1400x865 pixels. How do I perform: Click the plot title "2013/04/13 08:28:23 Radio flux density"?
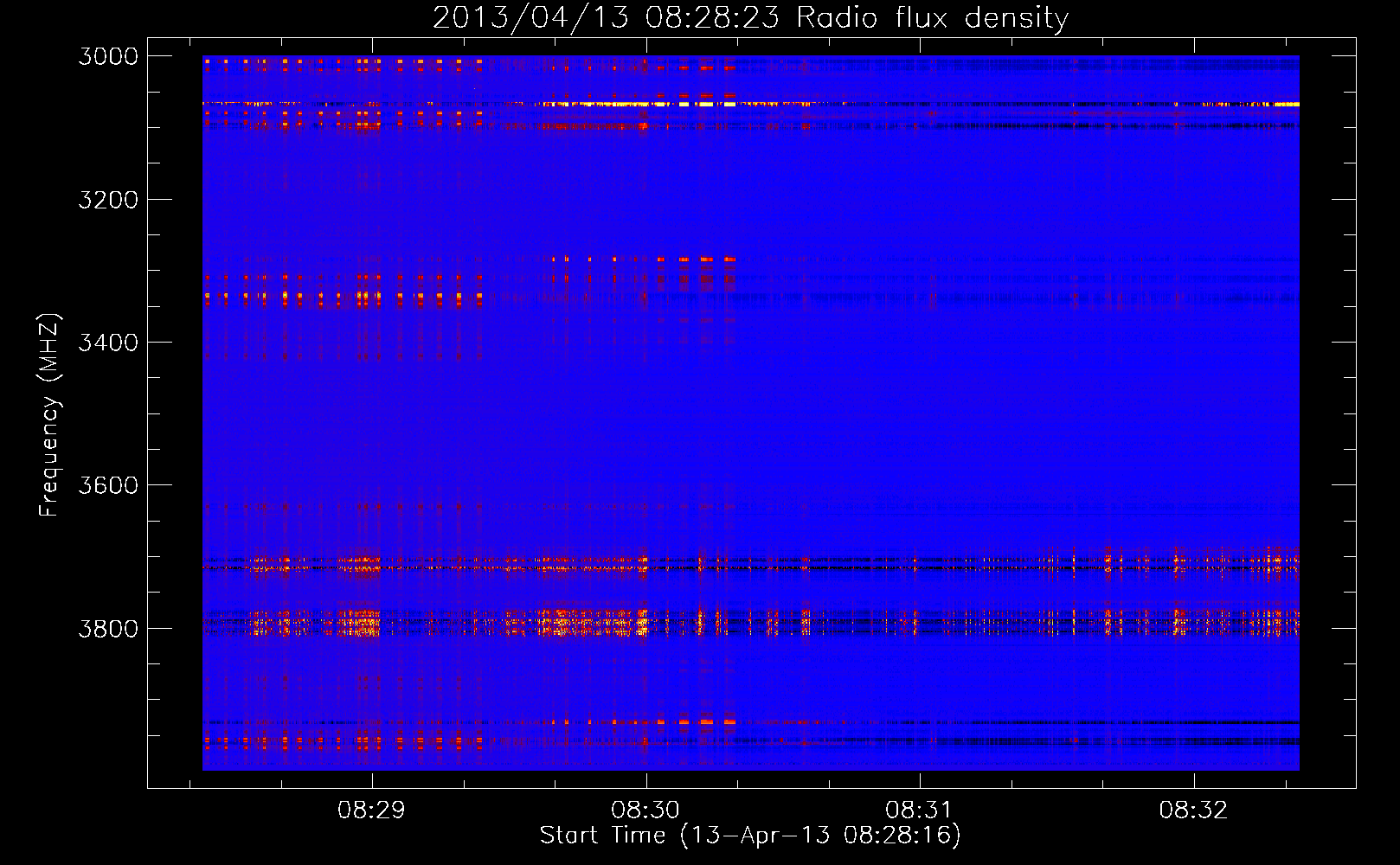click(750, 17)
